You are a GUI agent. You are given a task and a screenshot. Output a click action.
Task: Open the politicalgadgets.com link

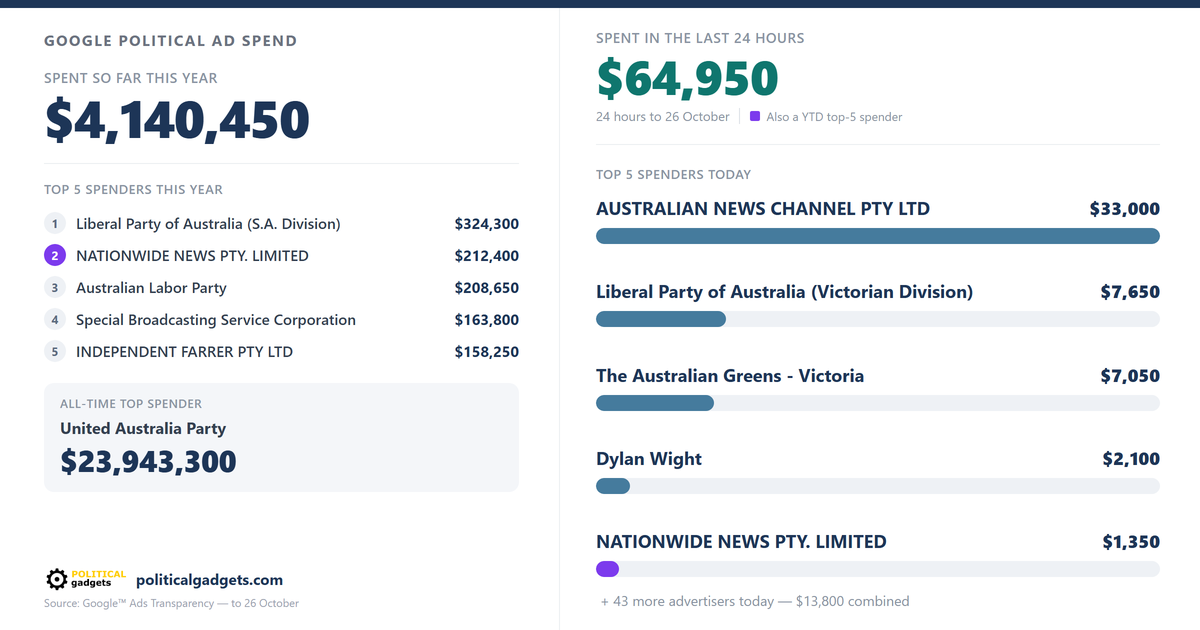click(209, 580)
